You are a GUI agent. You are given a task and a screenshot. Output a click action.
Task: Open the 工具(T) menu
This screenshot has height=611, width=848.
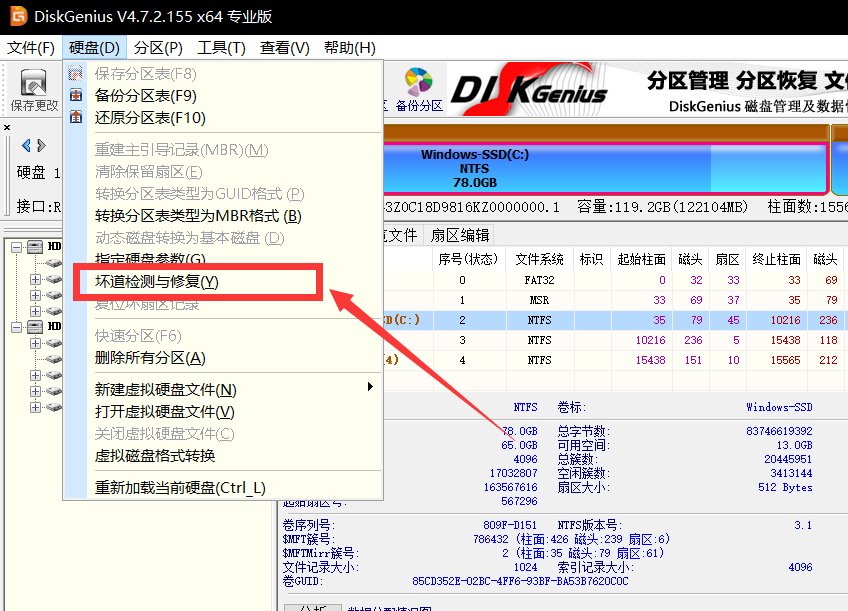click(219, 46)
